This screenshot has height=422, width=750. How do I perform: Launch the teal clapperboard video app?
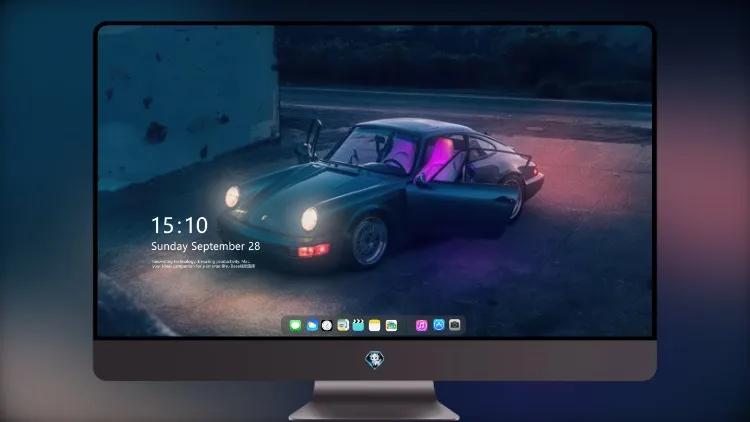coord(358,325)
